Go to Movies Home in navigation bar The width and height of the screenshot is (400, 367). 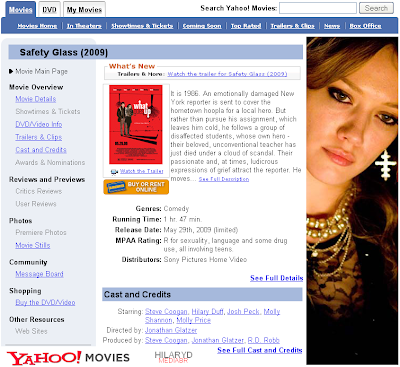click(x=37, y=26)
